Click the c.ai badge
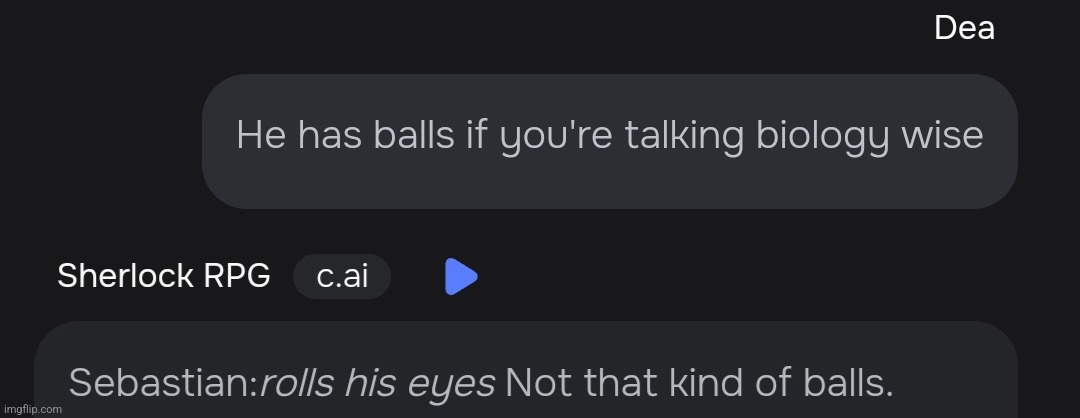 pos(342,277)
